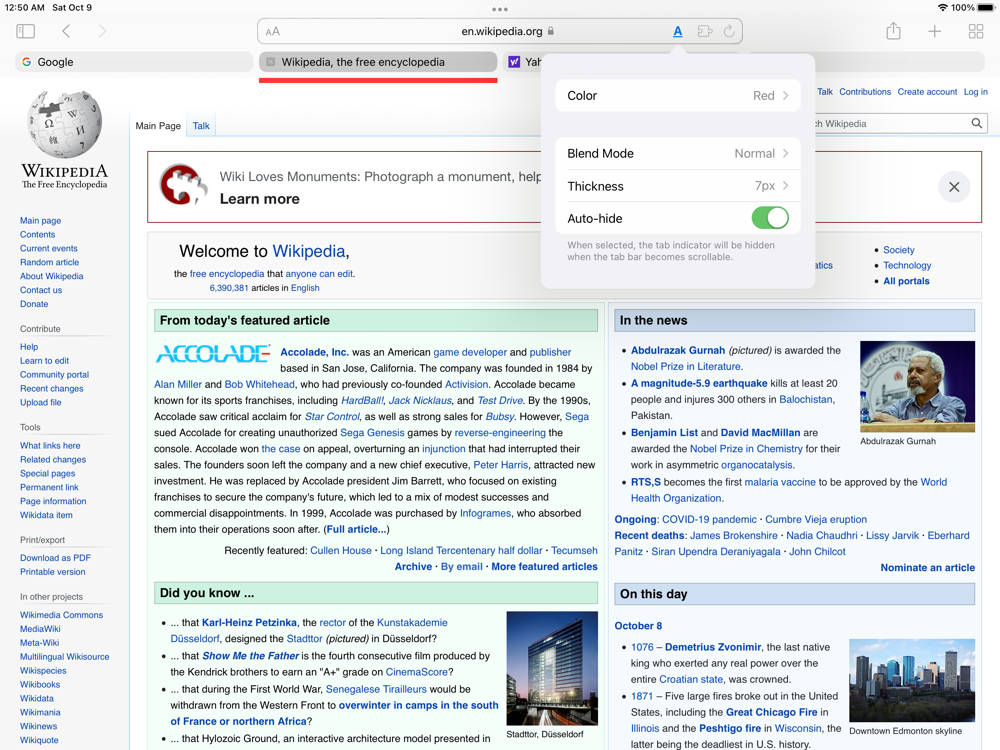Show tab overview grid icon
Viewport: 1000px width, 750px height.
[x=976, y=31]
